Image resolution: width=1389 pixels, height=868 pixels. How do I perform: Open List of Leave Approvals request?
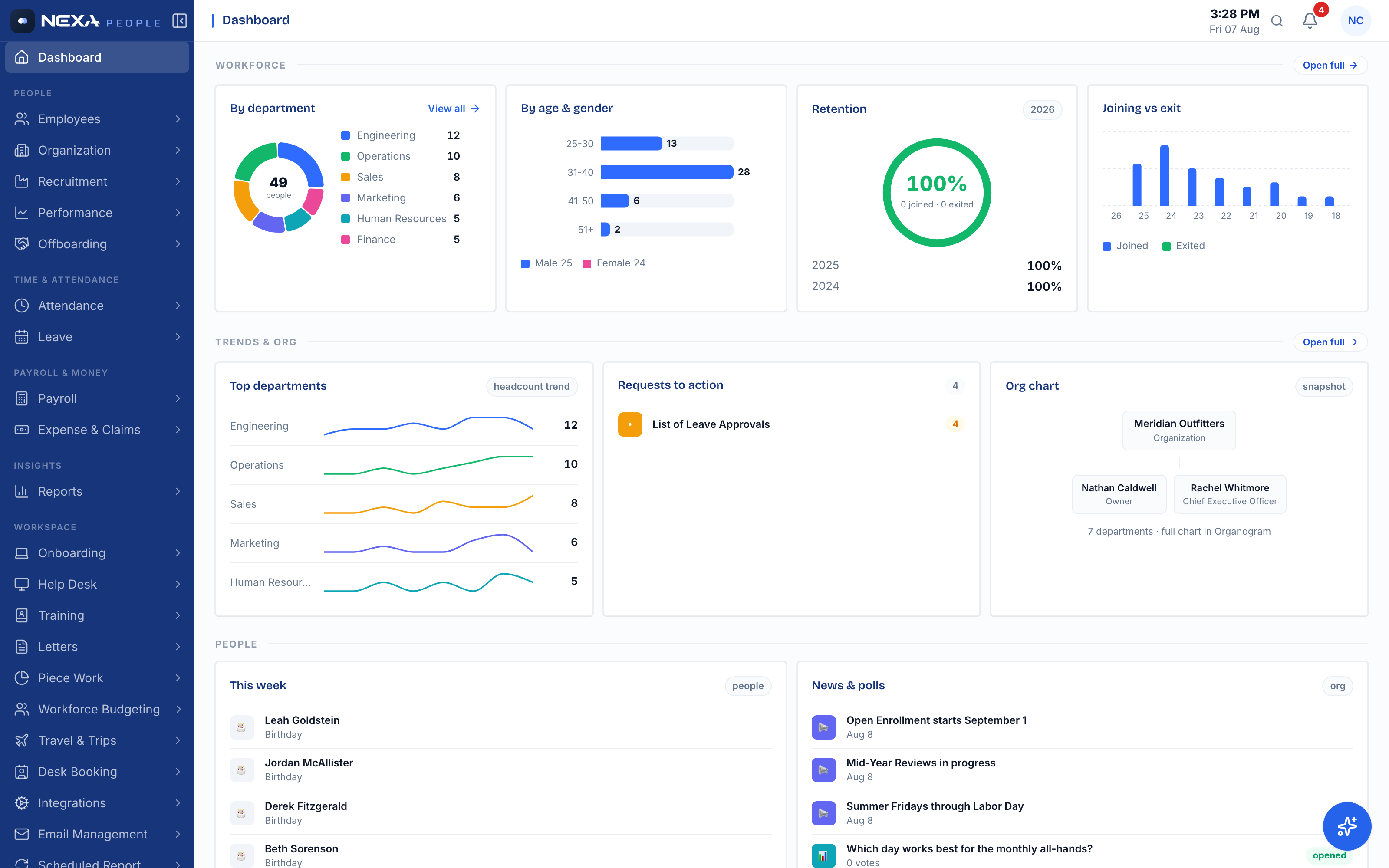(x=791, y=424)
